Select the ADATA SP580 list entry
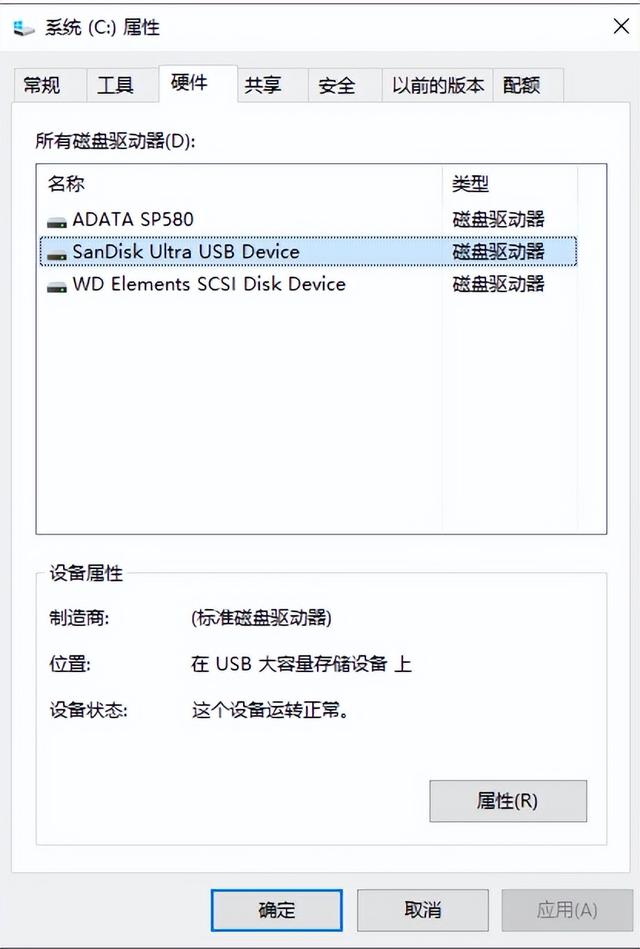 pyautogui.click(x=130, y=219)
